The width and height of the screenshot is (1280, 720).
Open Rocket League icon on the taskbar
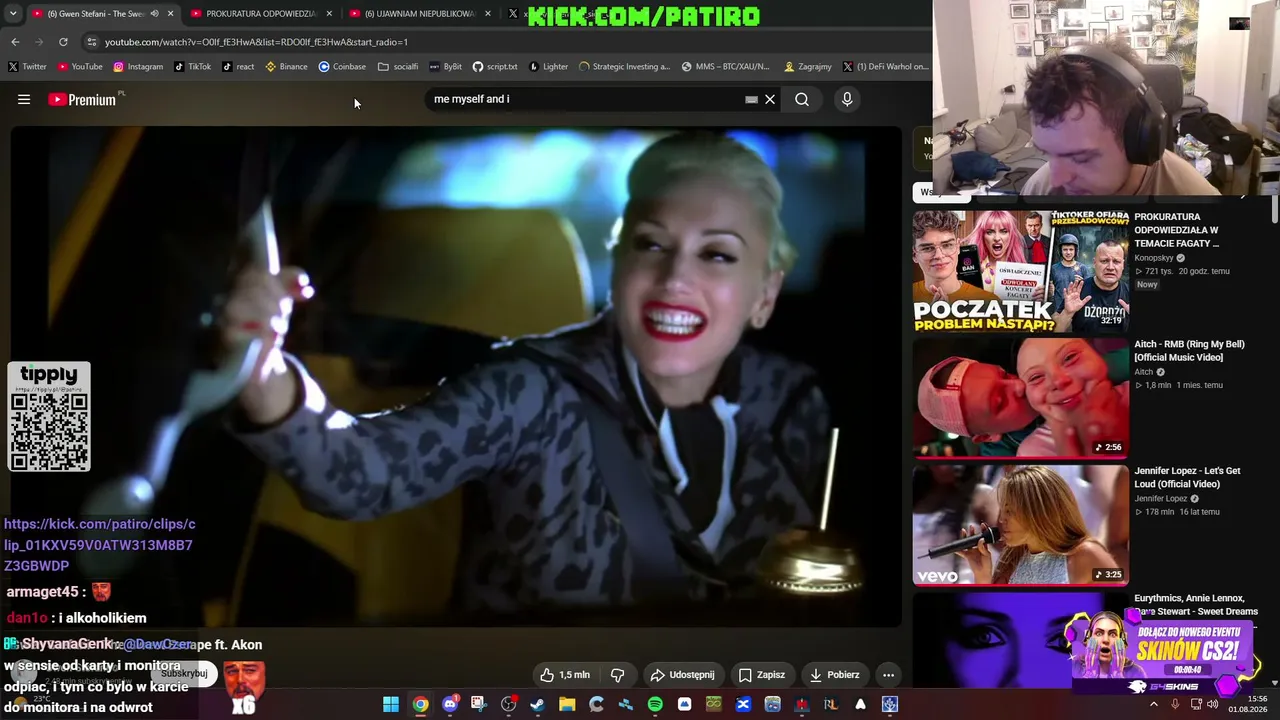point(831,704)
